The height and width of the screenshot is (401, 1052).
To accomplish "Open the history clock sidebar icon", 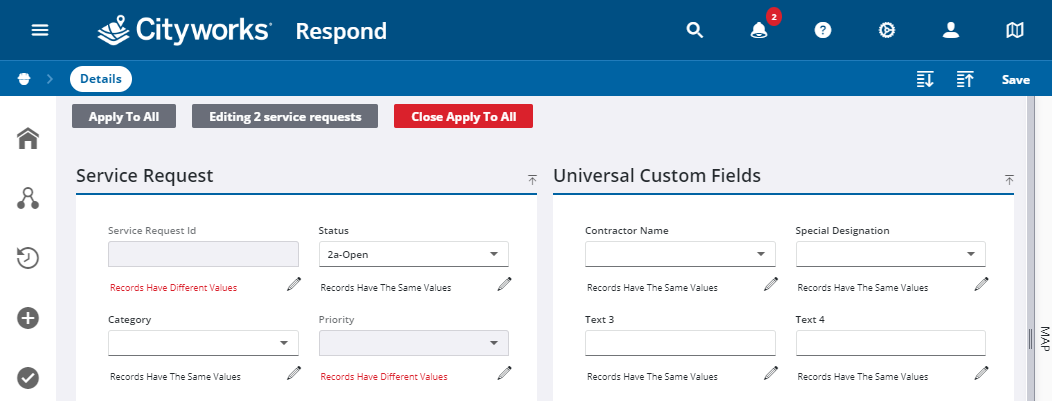I will (28, 258).
